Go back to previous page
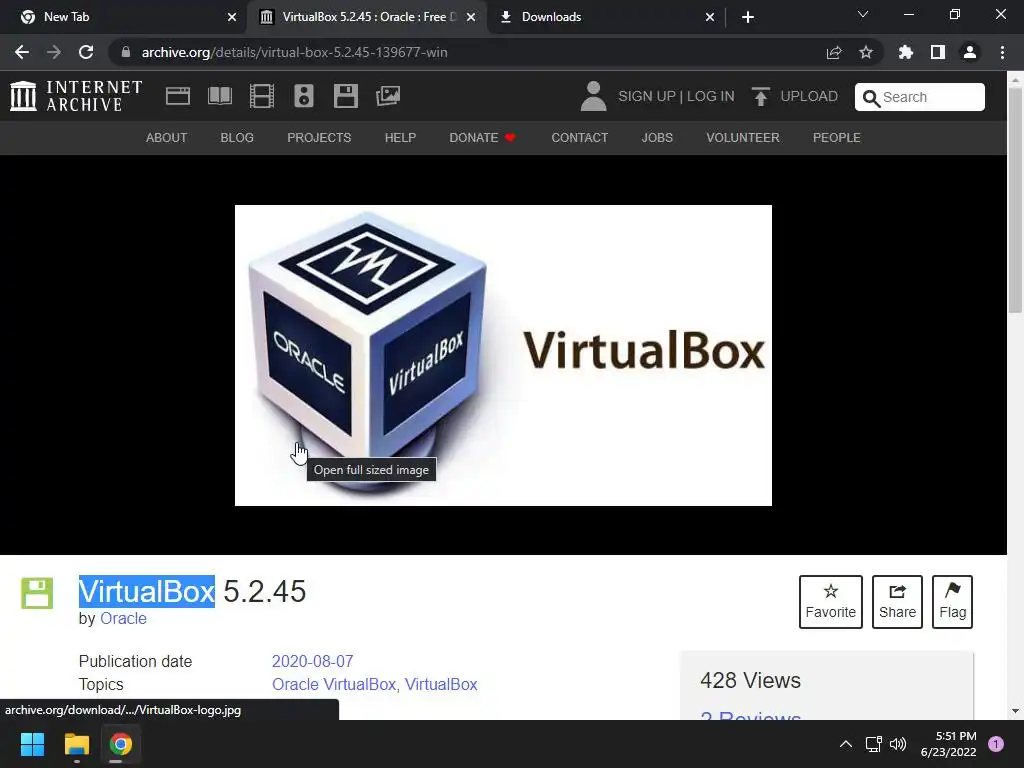 pos(22,52)
